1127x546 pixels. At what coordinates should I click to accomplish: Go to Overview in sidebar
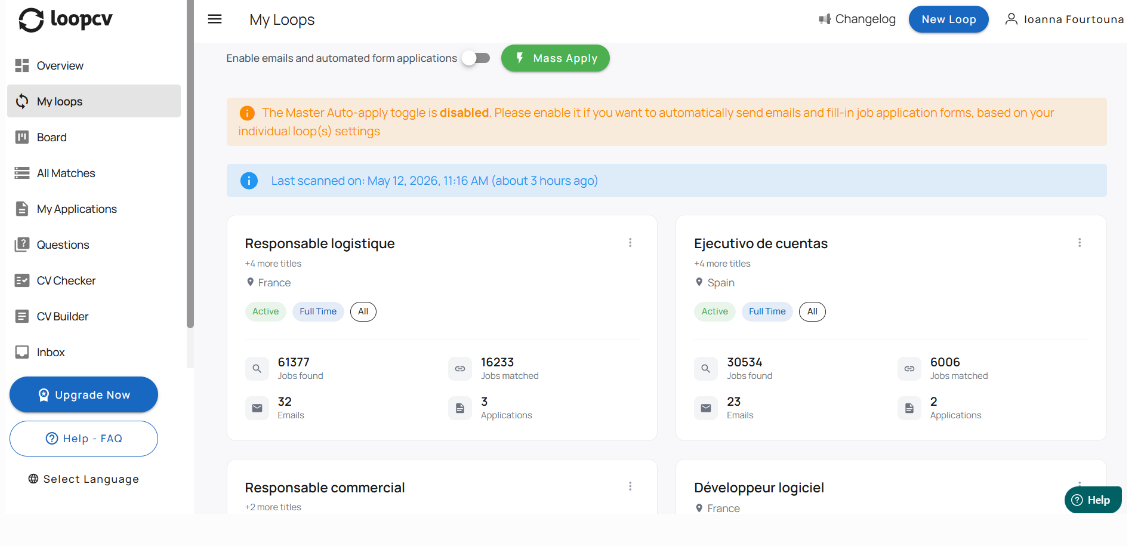pyautogui.click(x=93, y=65)
